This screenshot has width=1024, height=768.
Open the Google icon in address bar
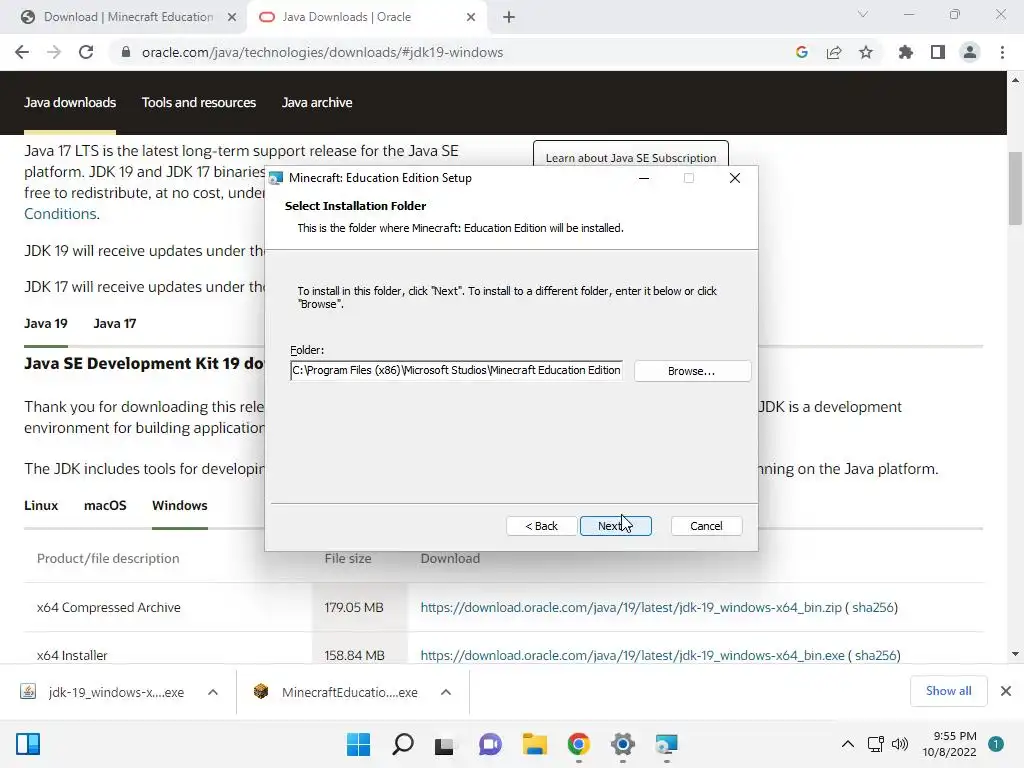click(802, 52)
